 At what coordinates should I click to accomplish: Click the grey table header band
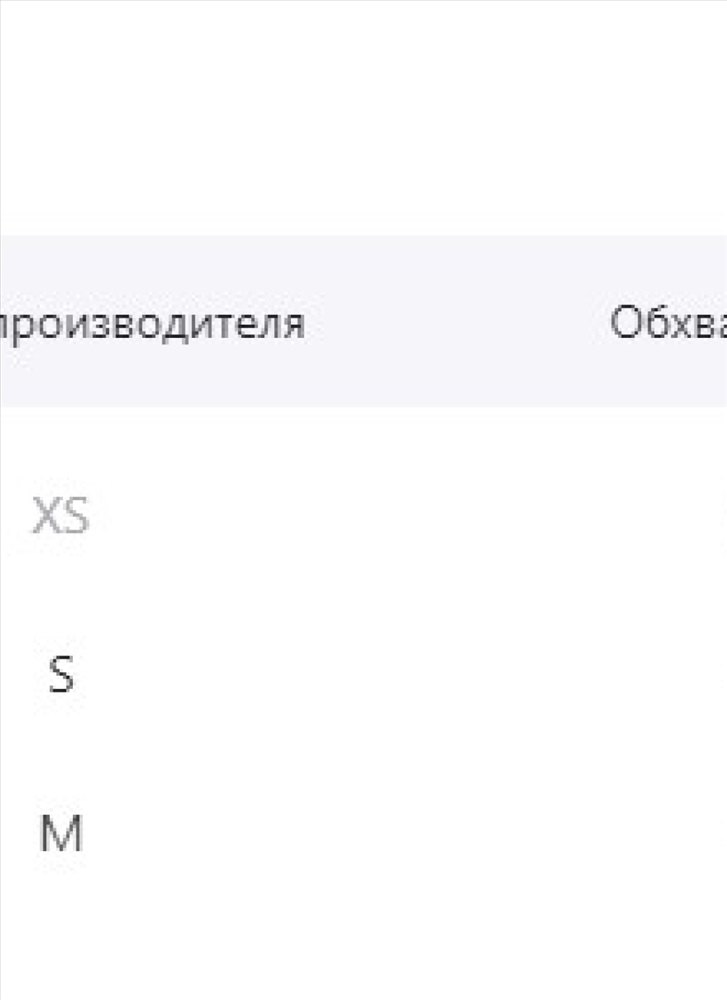(364, 321)
